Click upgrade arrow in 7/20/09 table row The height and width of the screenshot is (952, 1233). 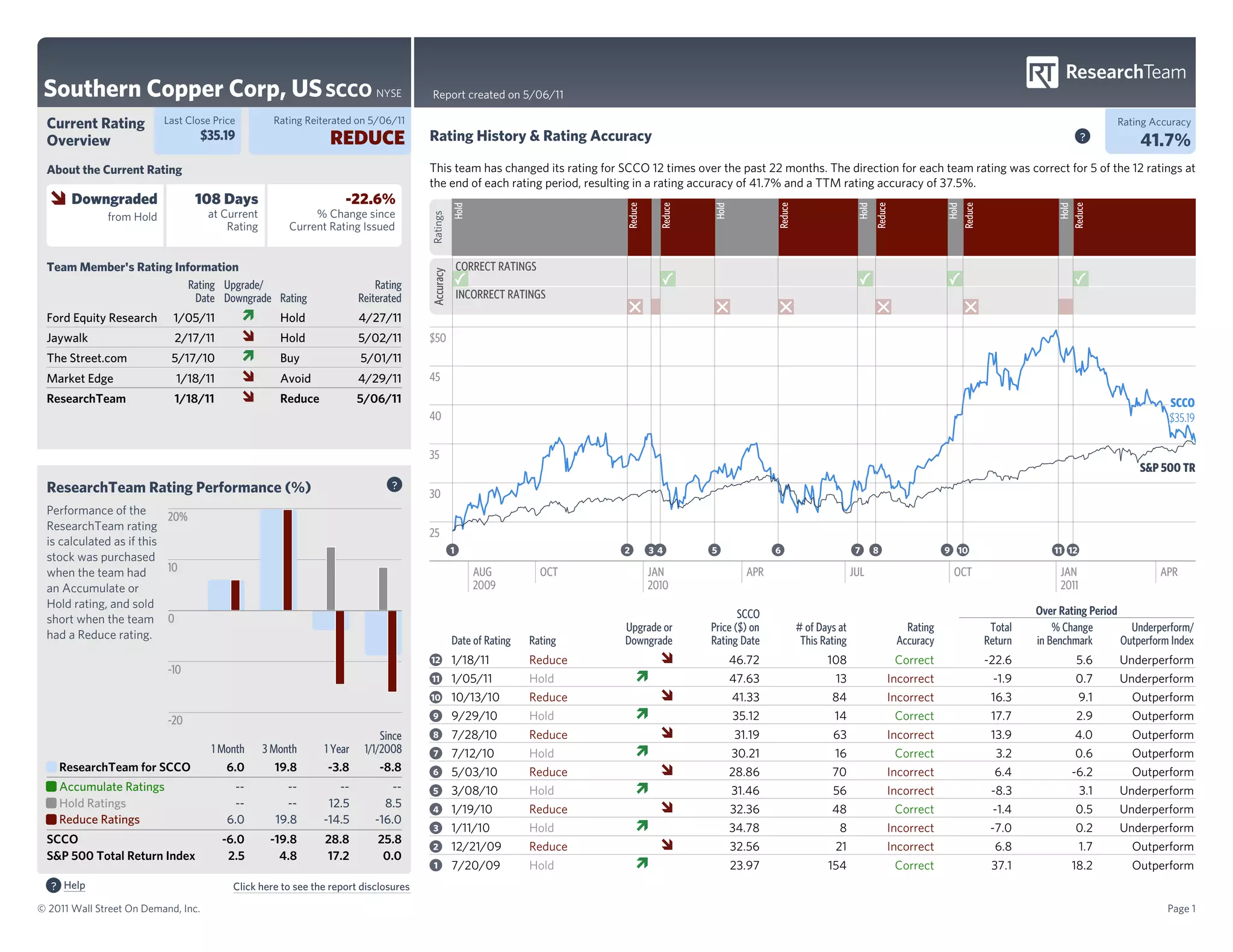click(642, 864)
